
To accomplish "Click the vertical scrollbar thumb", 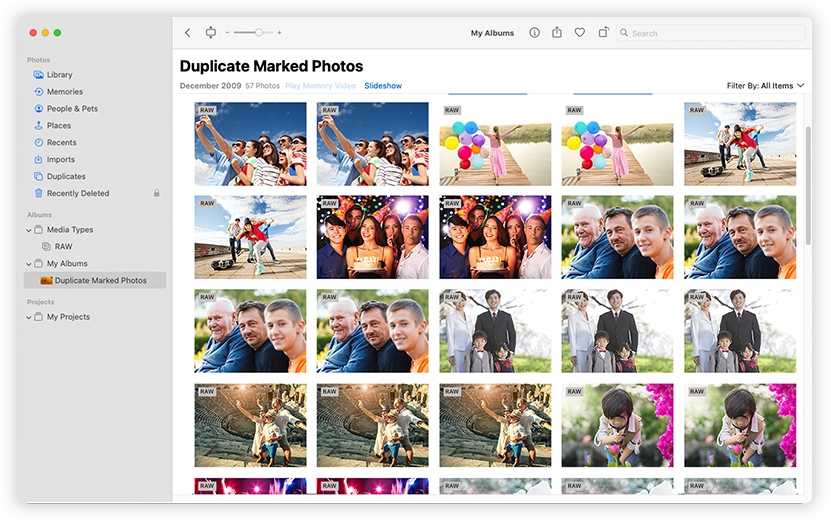I will [x=808, y=185].
